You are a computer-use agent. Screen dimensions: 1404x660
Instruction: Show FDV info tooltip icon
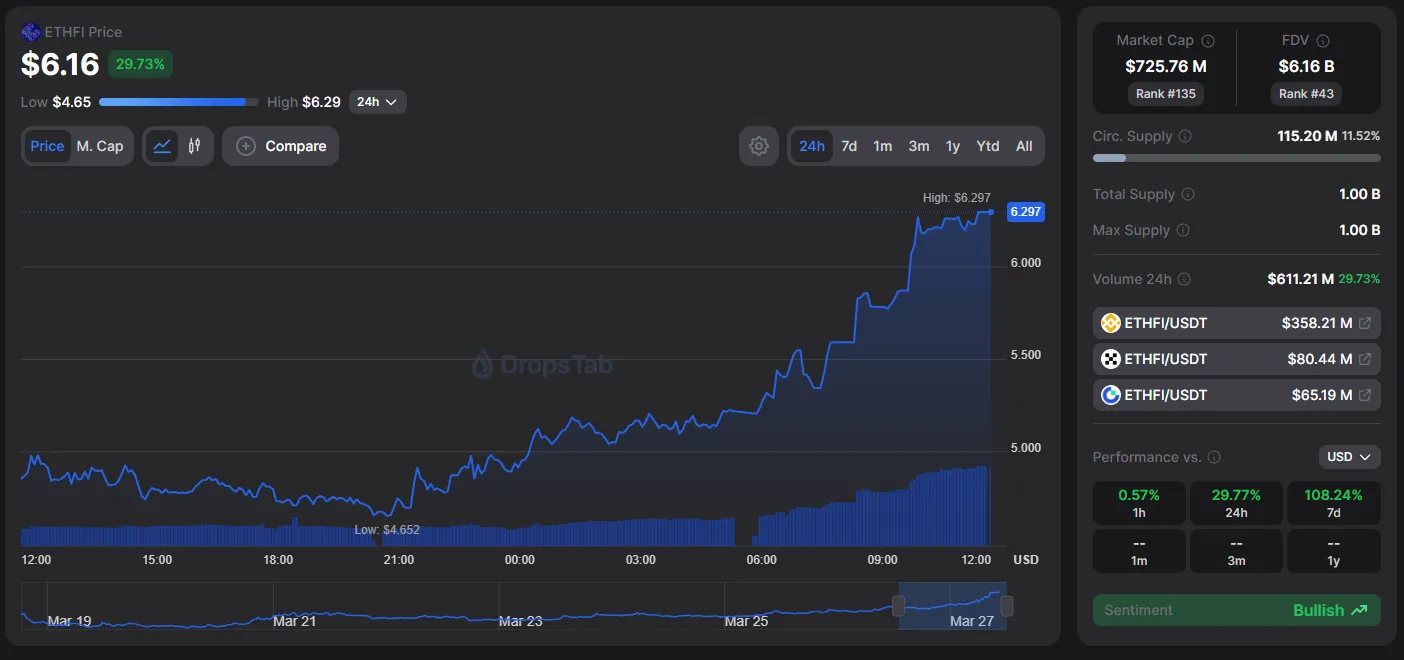tap(1323, 41)
